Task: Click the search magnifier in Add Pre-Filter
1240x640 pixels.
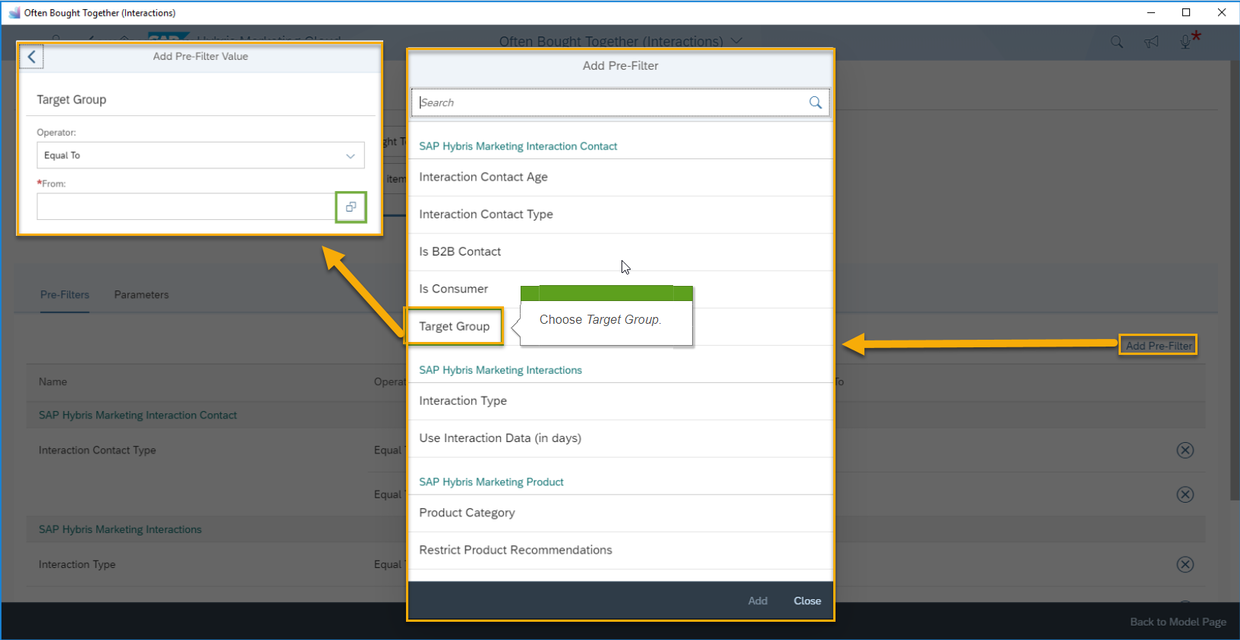Action: [x=816, y=103]
